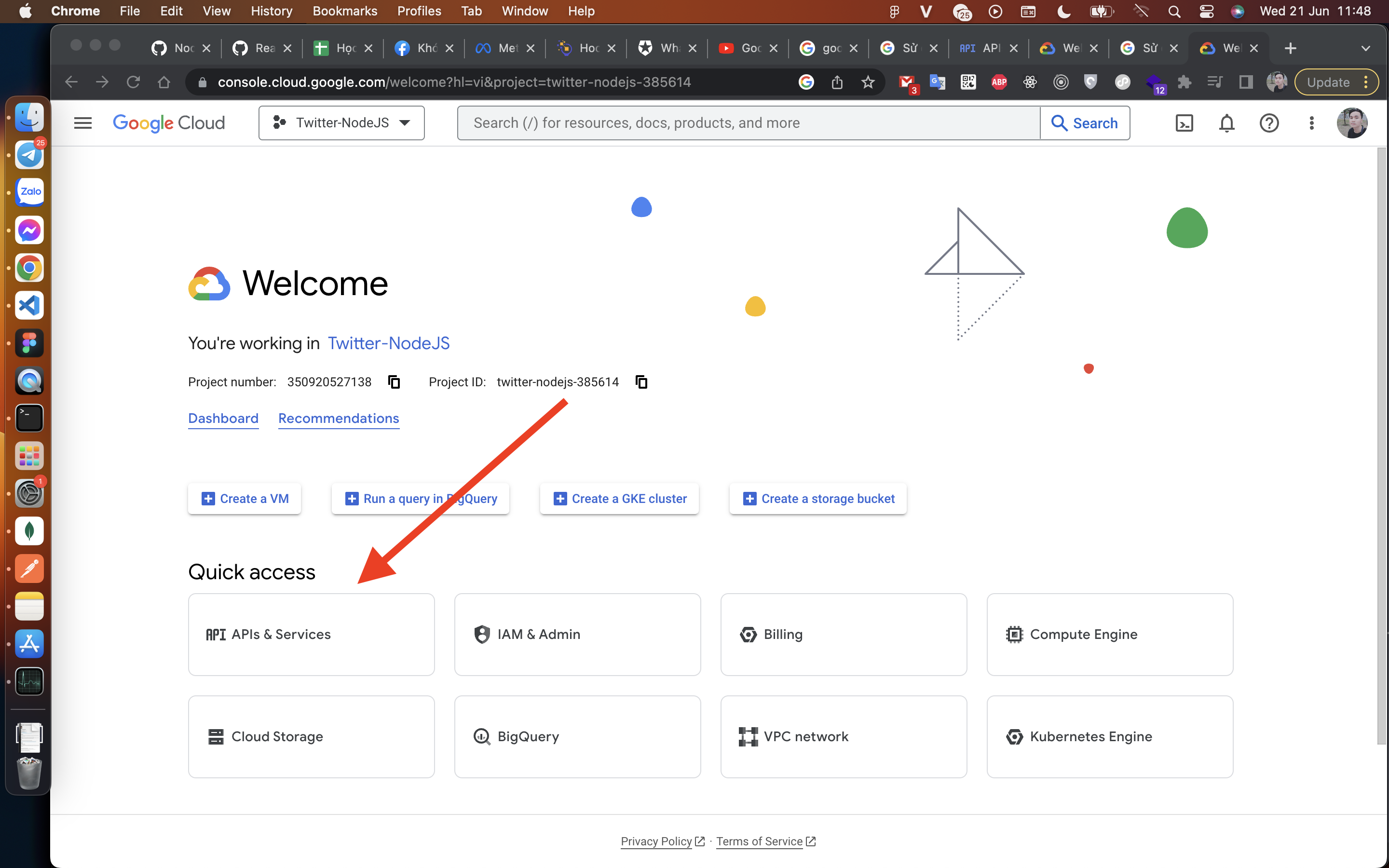This screenshot has height=868, width=1389.
Task: Open BigQuery quick access card
Action: tap(577, 736)
